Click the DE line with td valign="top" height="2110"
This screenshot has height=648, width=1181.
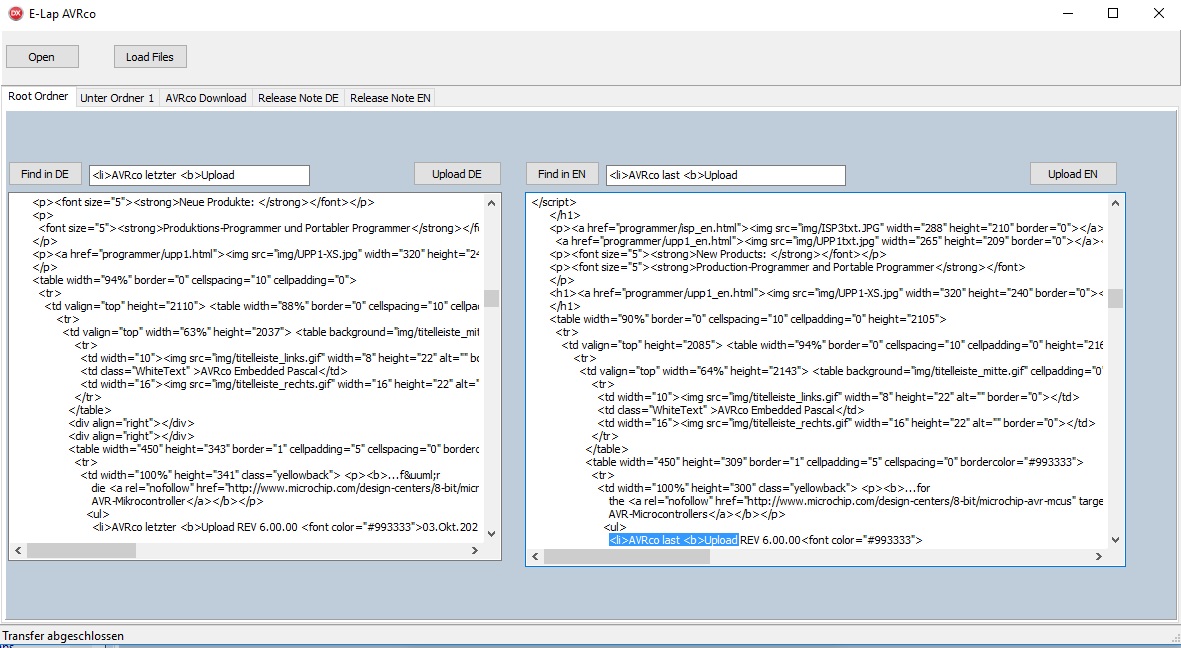[261, 307]
